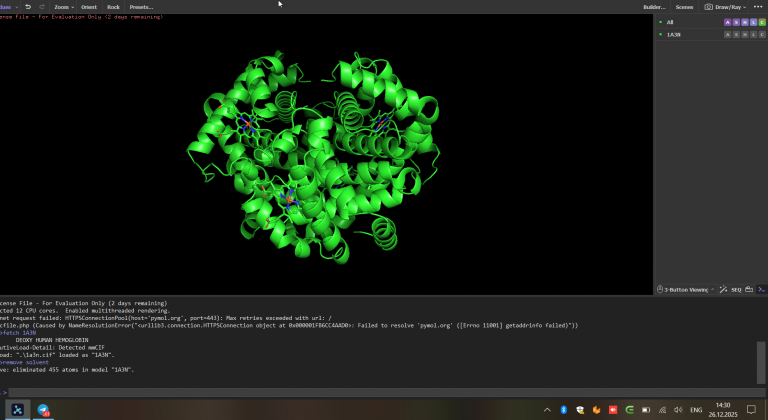
Task: Click the console output scrollbar
Action: coord(761,363)
